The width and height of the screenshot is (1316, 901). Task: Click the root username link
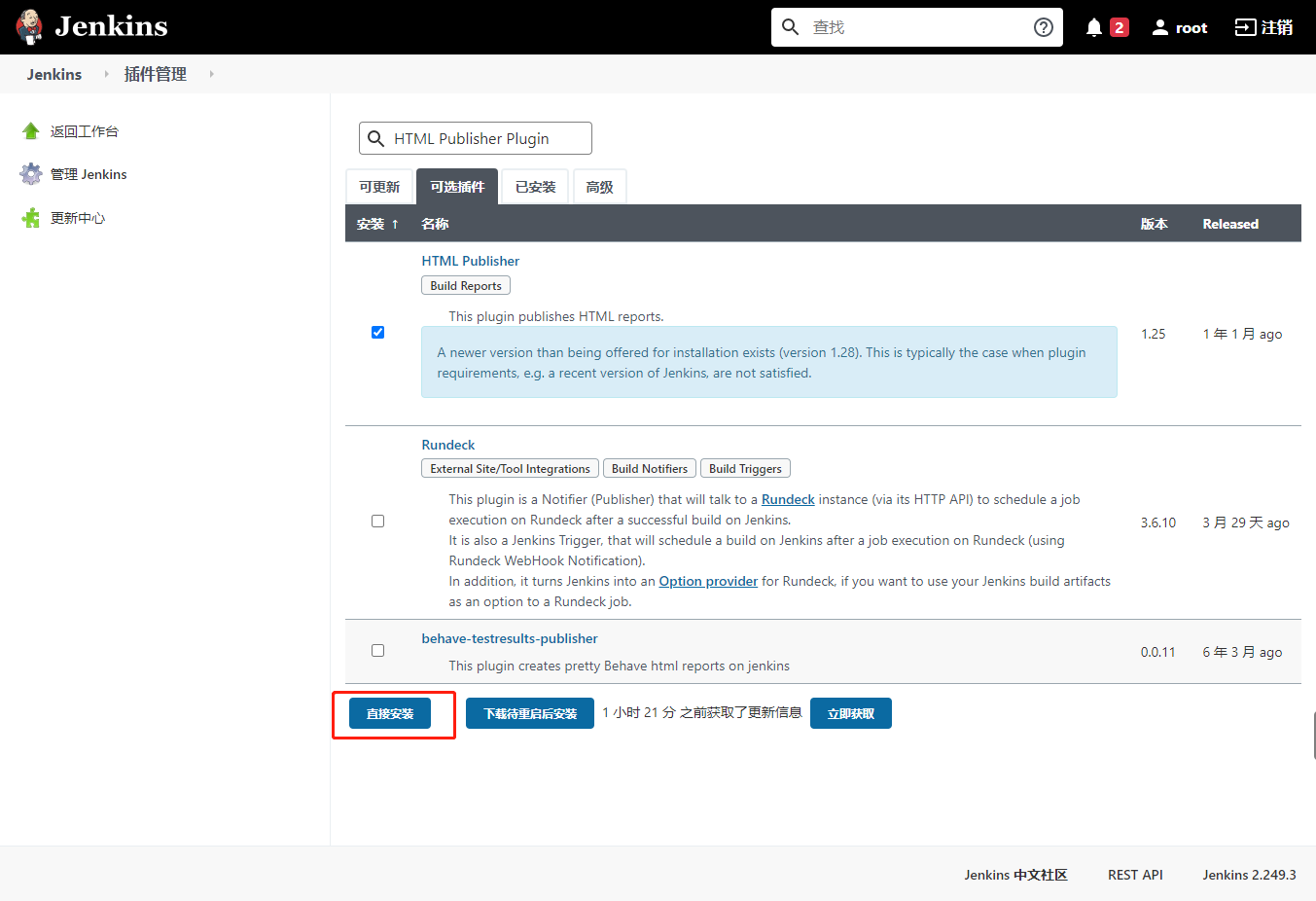(x=1192, y=27)
